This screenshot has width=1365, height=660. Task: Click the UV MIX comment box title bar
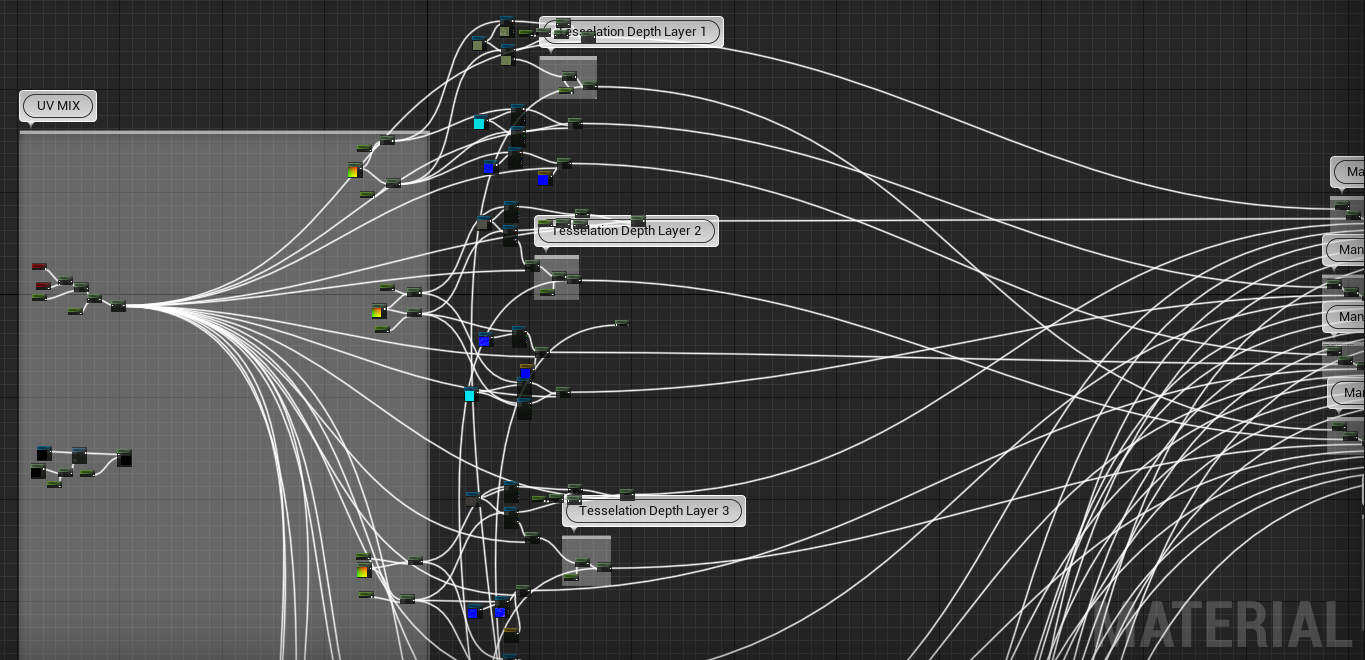[x=224, y=132]
